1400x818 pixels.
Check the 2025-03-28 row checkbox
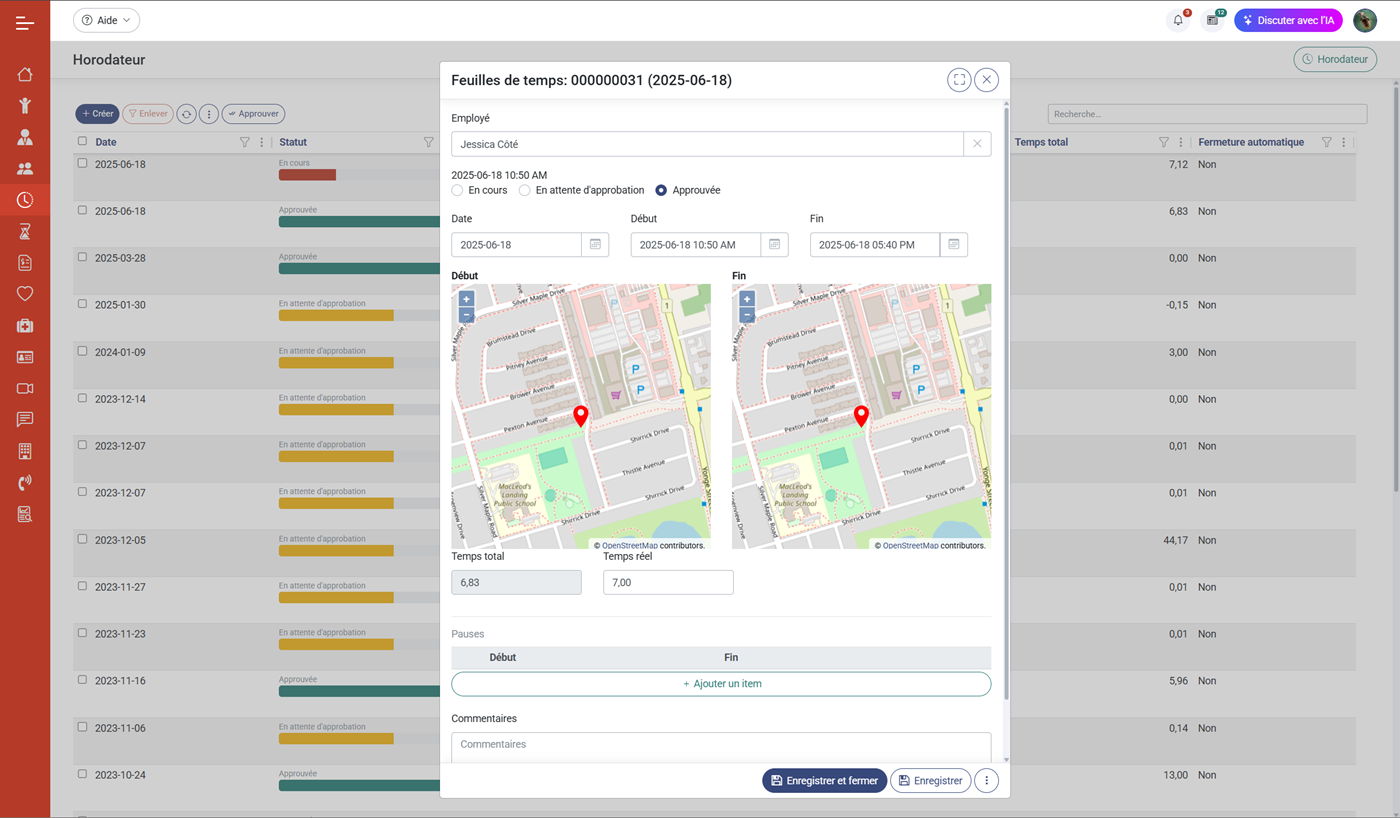point(83,257)
